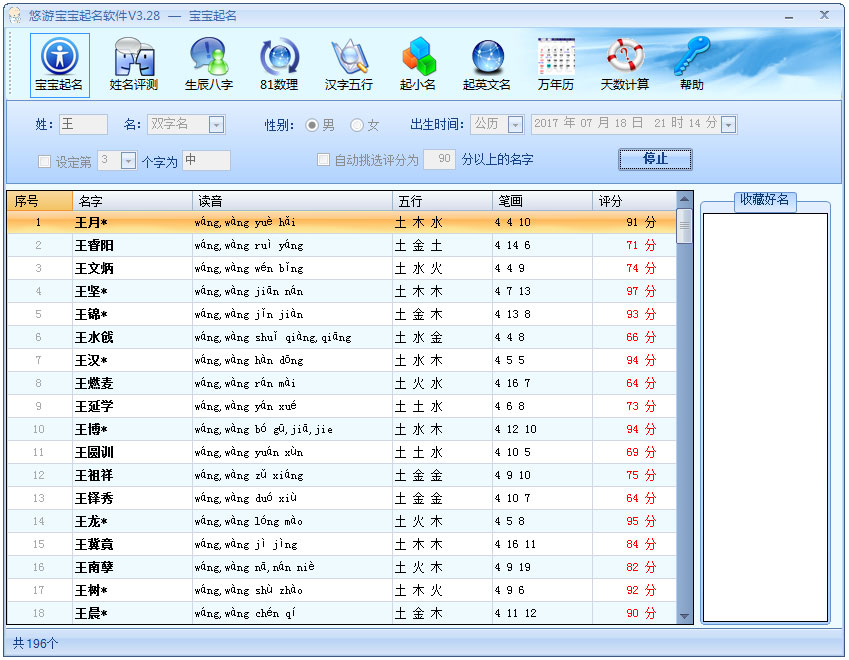Open the 帮助 help key icon
This screenshot has width=849, height=660.
click(692, 64)
